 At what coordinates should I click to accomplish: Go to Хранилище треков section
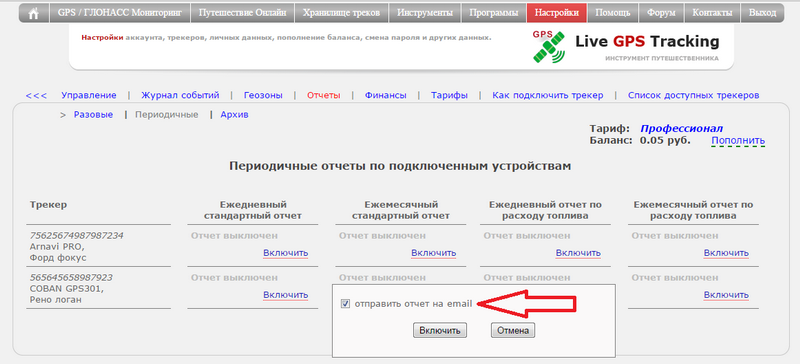(x=341, y=13)
